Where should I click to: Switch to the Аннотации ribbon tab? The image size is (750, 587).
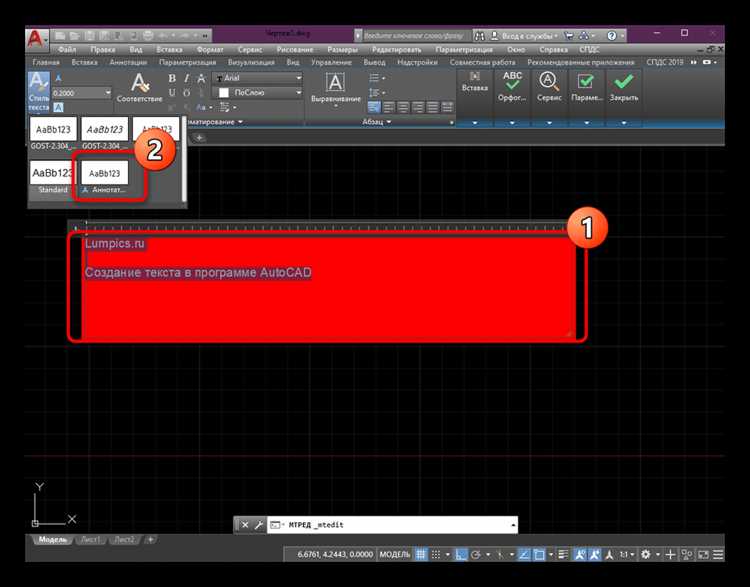[x=127, y=62]
